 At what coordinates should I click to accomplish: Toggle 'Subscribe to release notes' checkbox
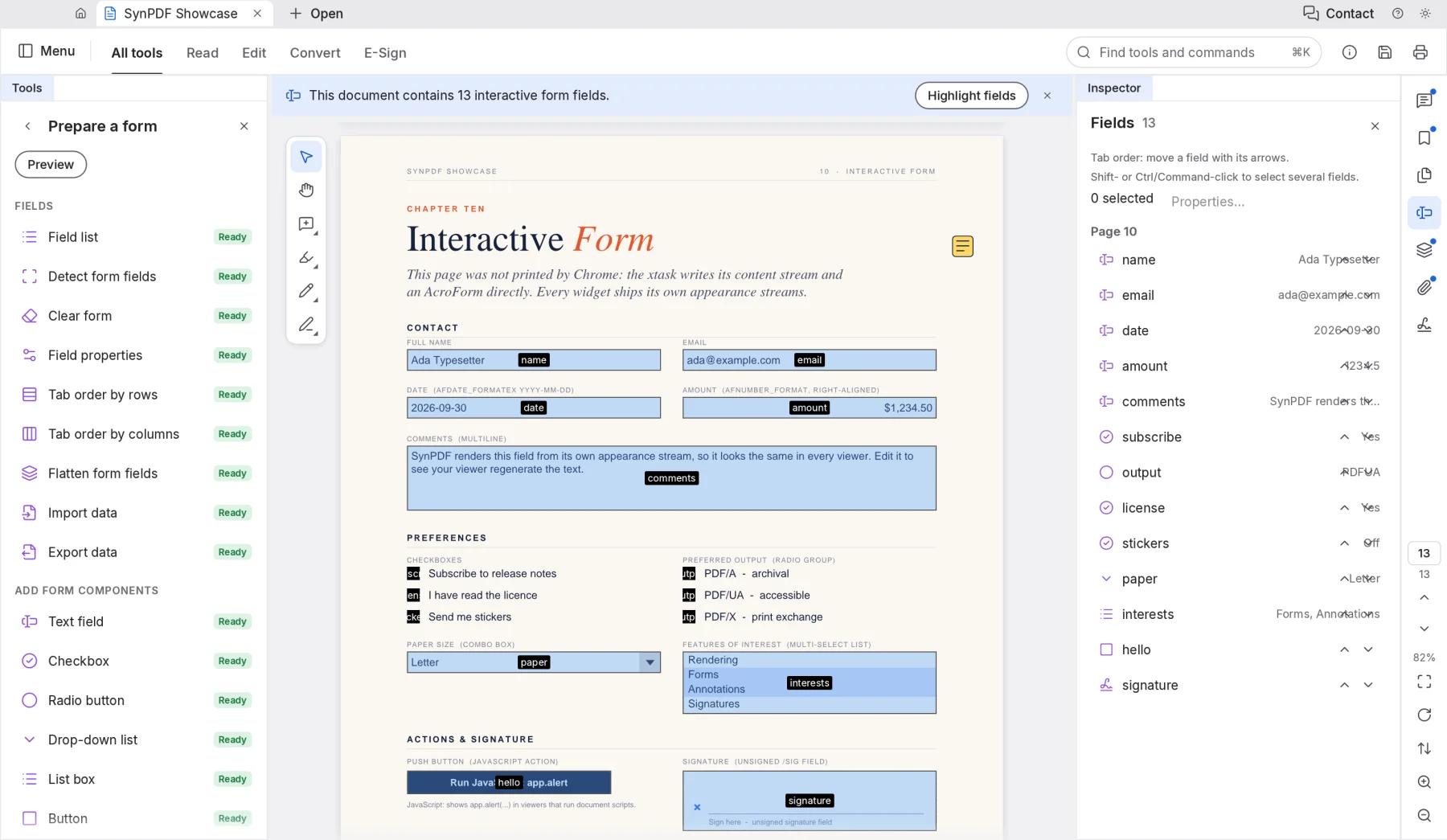tap(413, 574)
